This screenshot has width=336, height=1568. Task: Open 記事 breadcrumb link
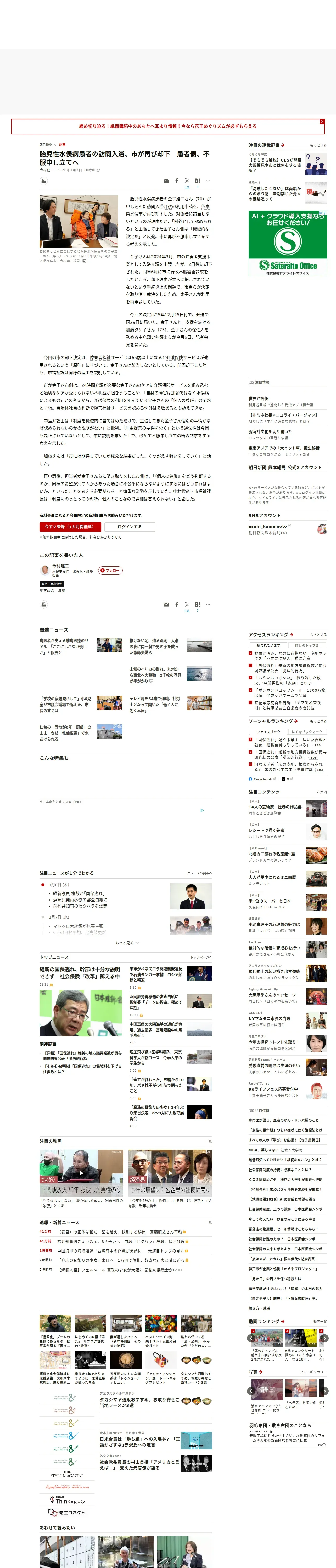click(x=62, y=145)
